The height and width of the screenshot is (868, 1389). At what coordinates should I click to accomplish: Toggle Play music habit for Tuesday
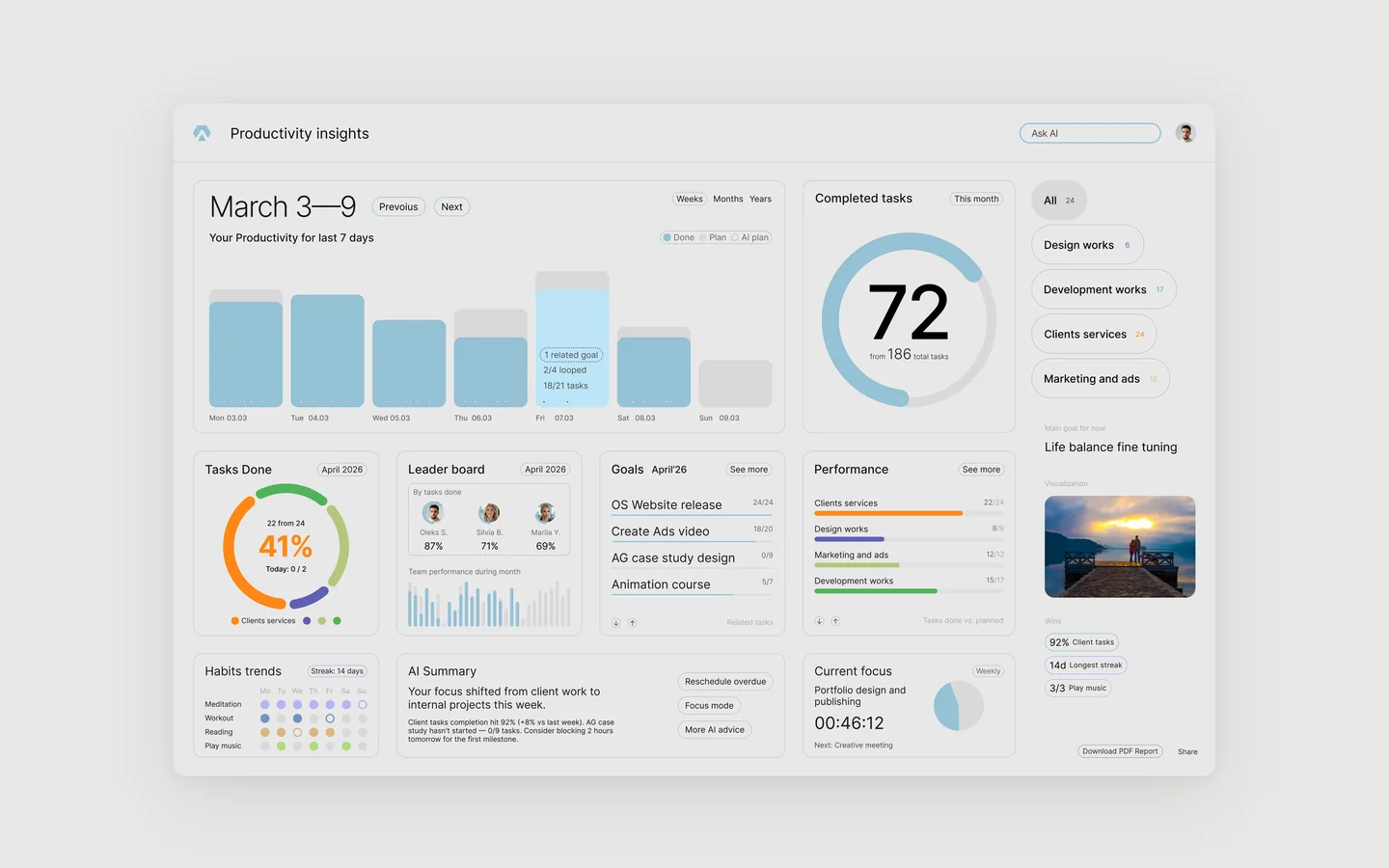point(282,746)
